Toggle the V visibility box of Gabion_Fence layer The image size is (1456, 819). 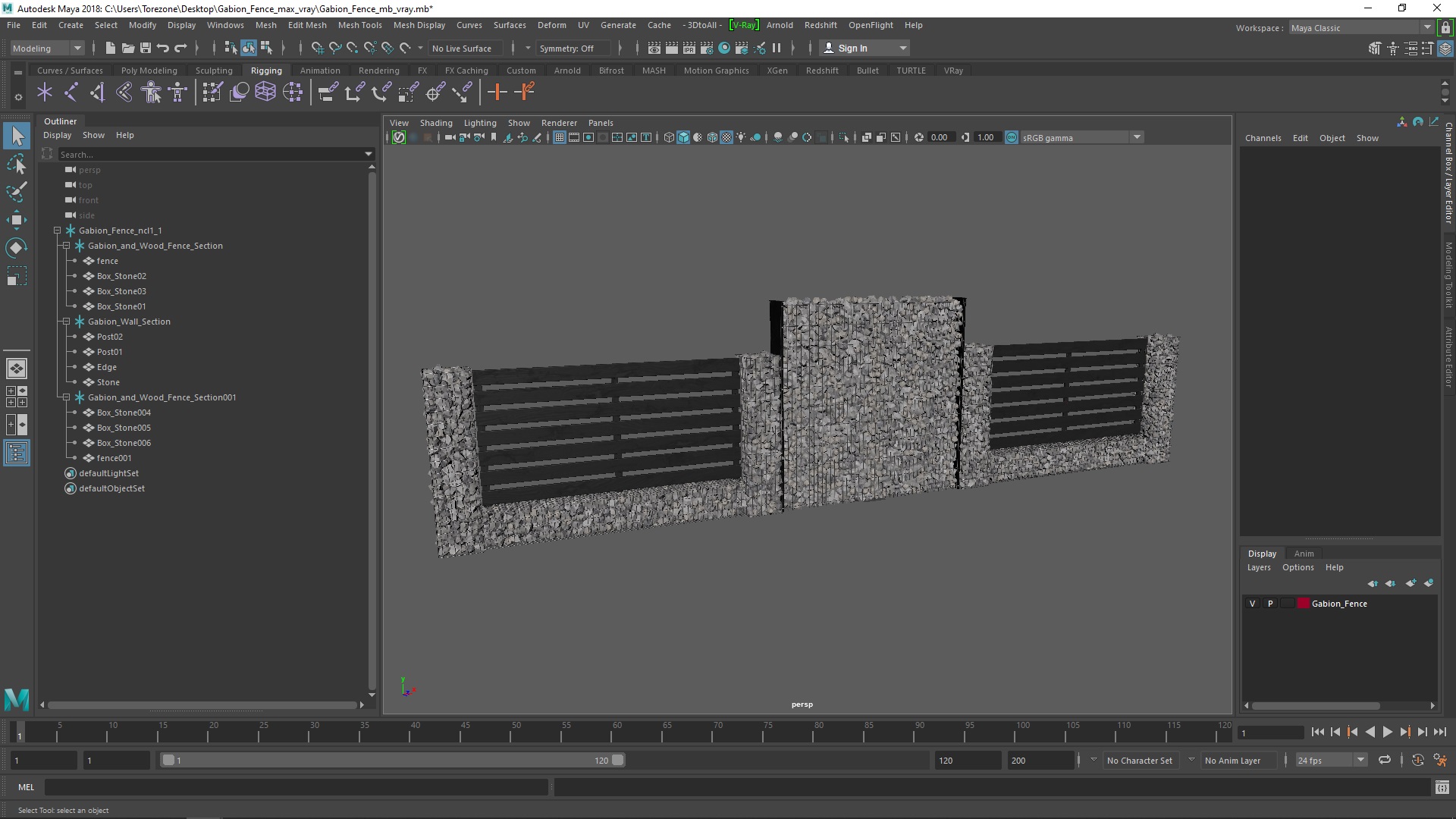click(x=1253, y=604)
